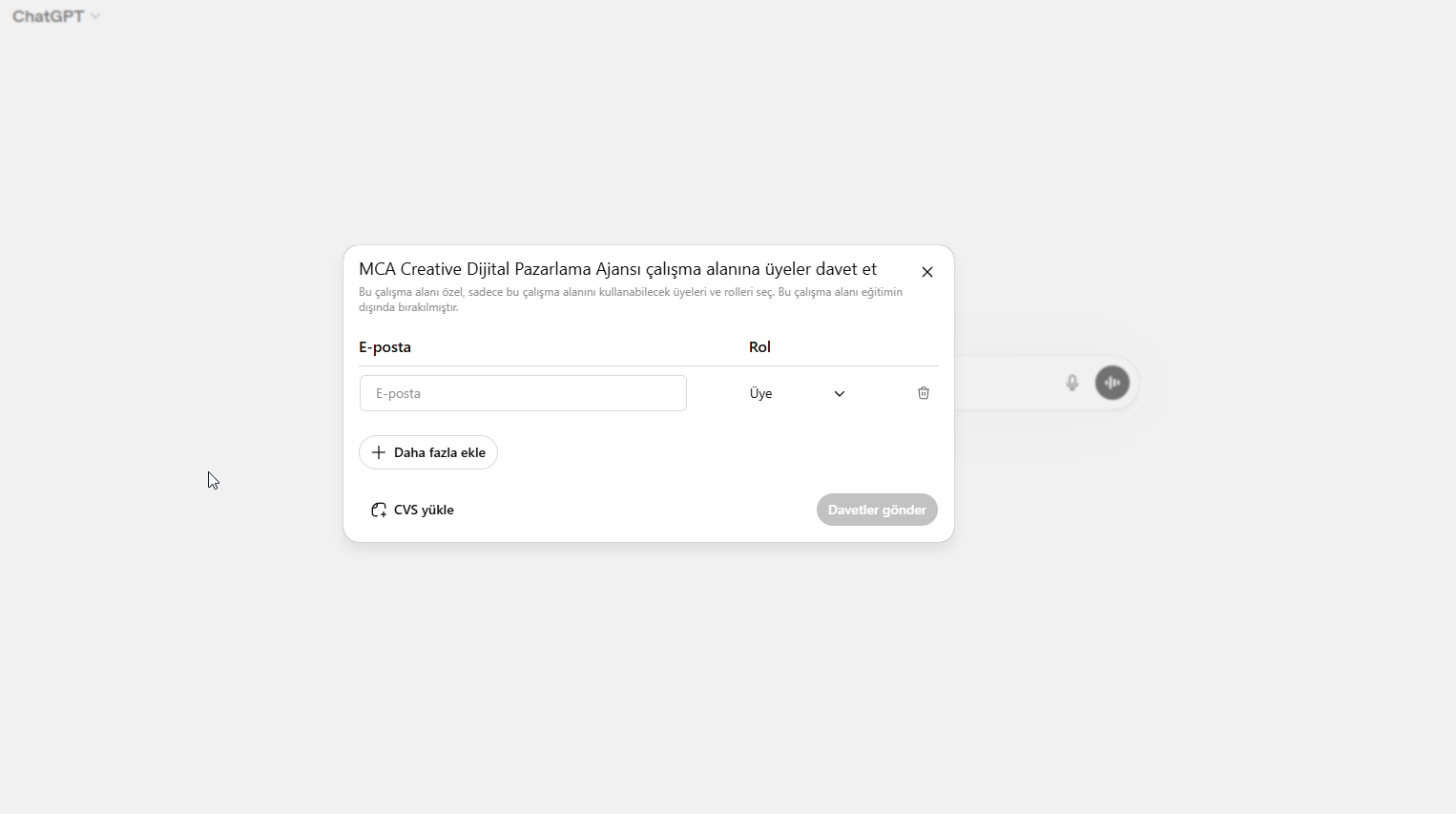Click the CVS yükle link text
Image resolution: width=1456 pixels, height=814 pixels.
point(424,510)
